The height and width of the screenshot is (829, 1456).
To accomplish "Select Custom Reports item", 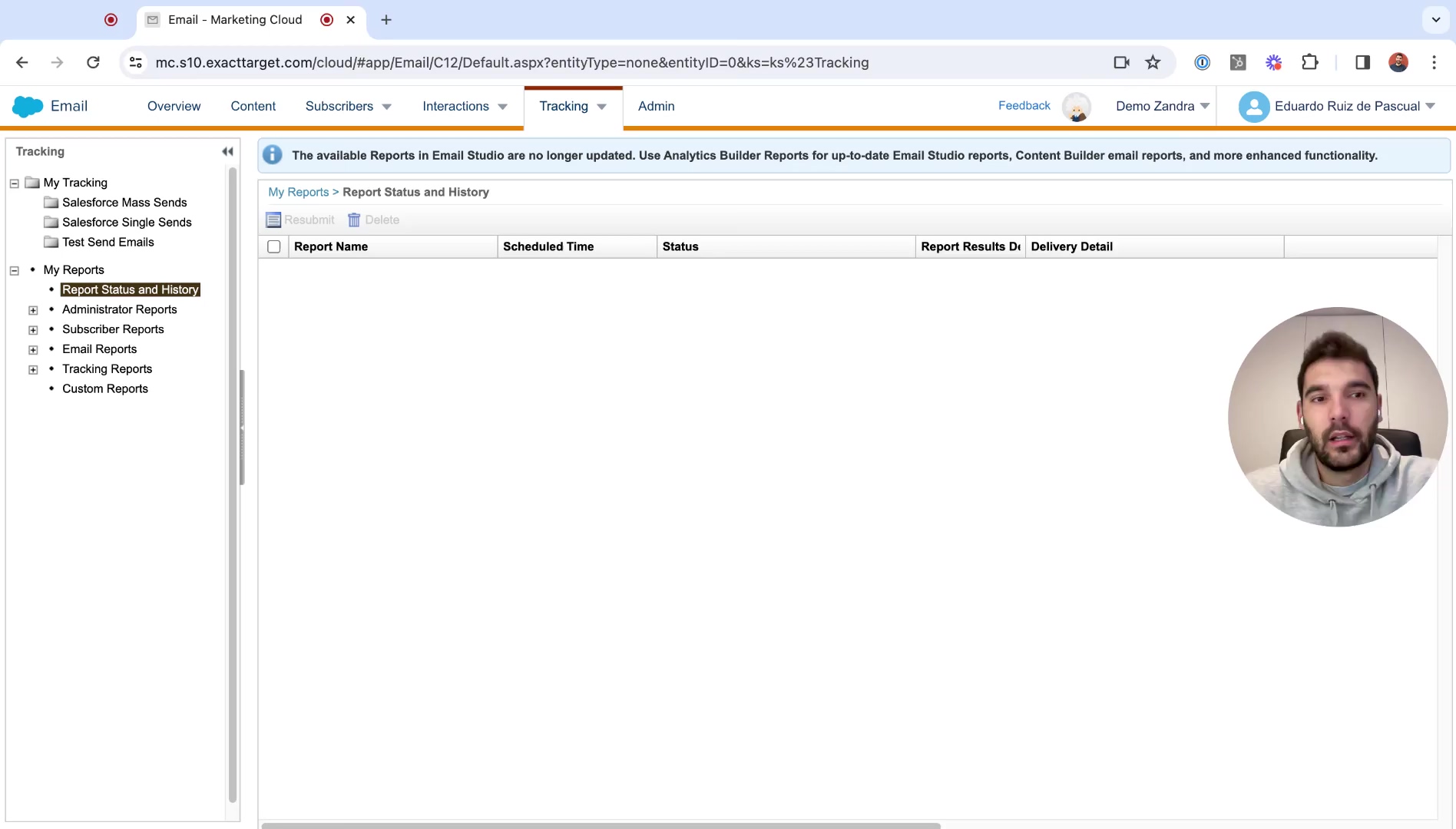I will 105,389.
